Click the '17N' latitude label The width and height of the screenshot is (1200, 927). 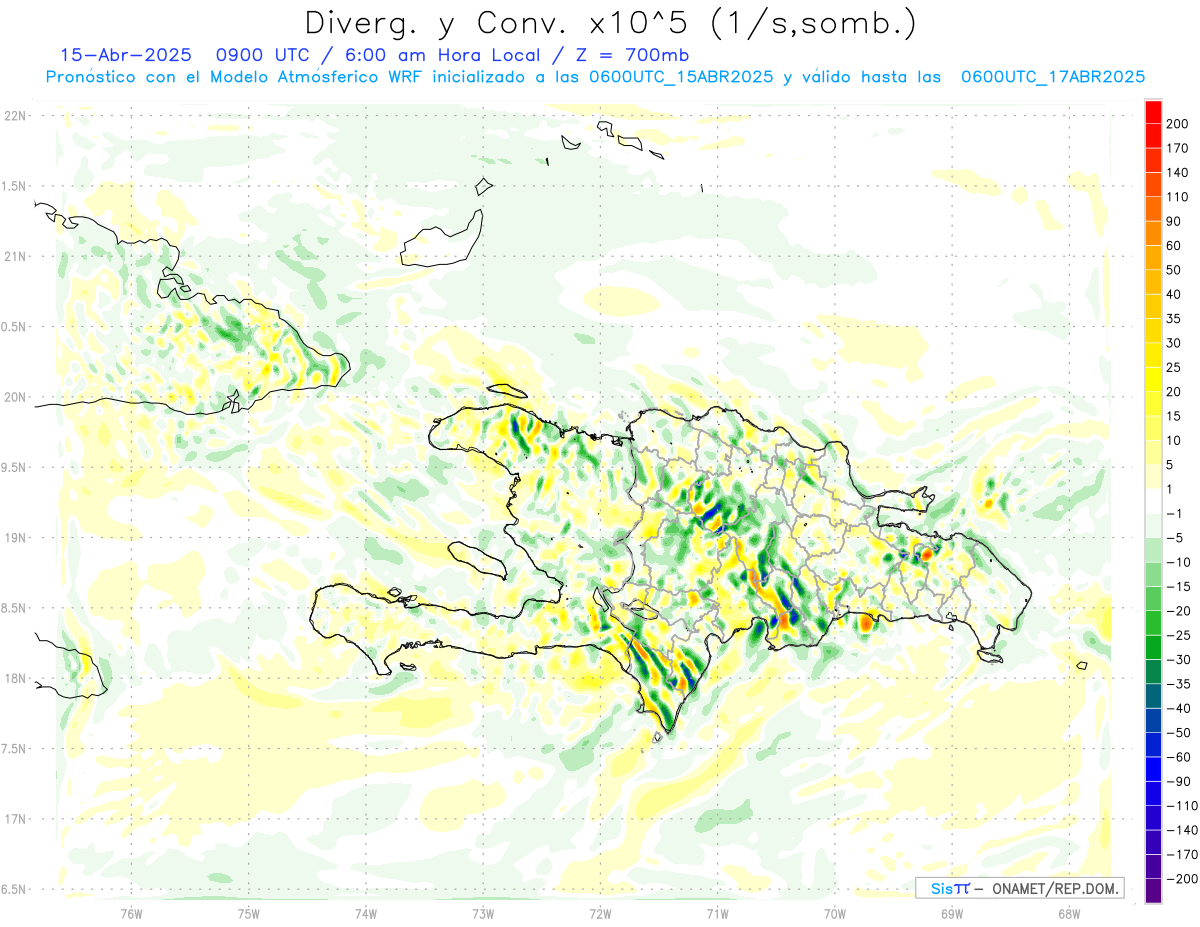[15, 819]
